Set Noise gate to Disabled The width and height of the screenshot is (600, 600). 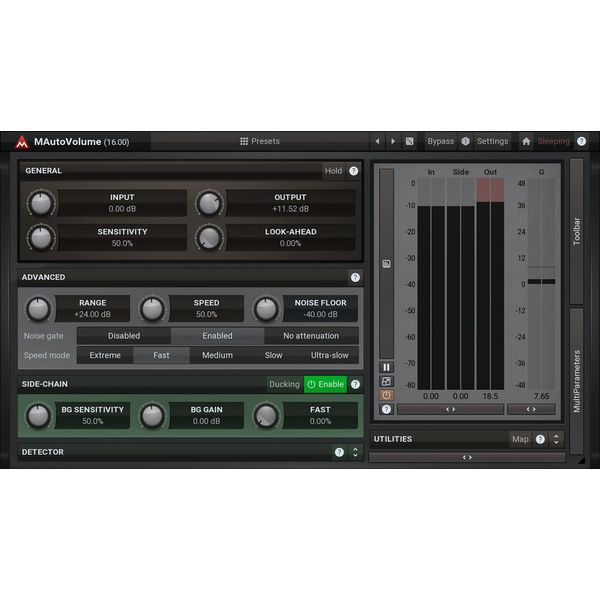[124, 336]
